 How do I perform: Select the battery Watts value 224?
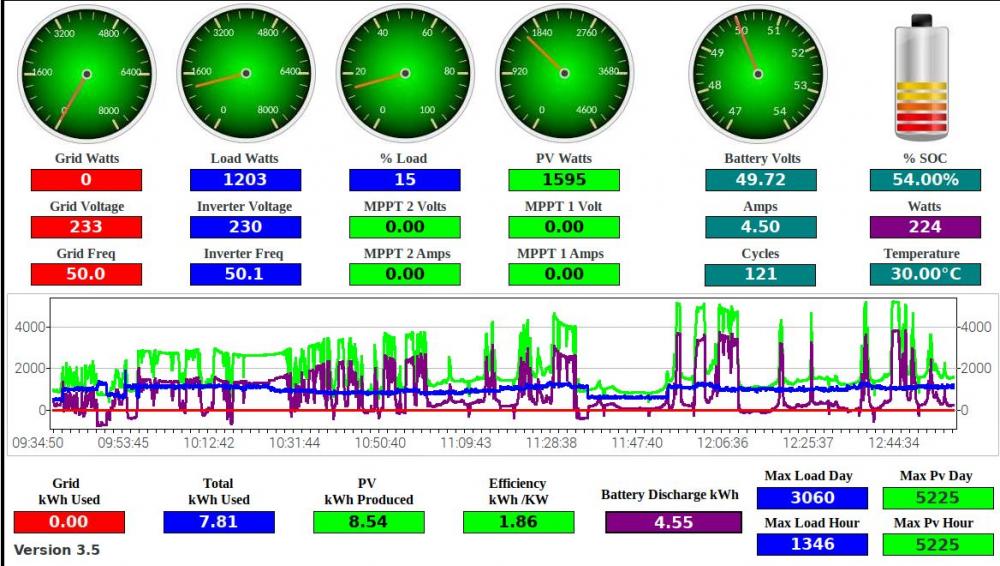click(925, 227)
